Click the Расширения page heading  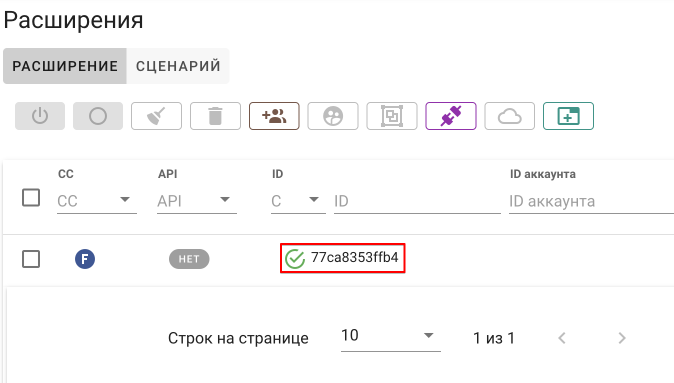click(74, 20)
